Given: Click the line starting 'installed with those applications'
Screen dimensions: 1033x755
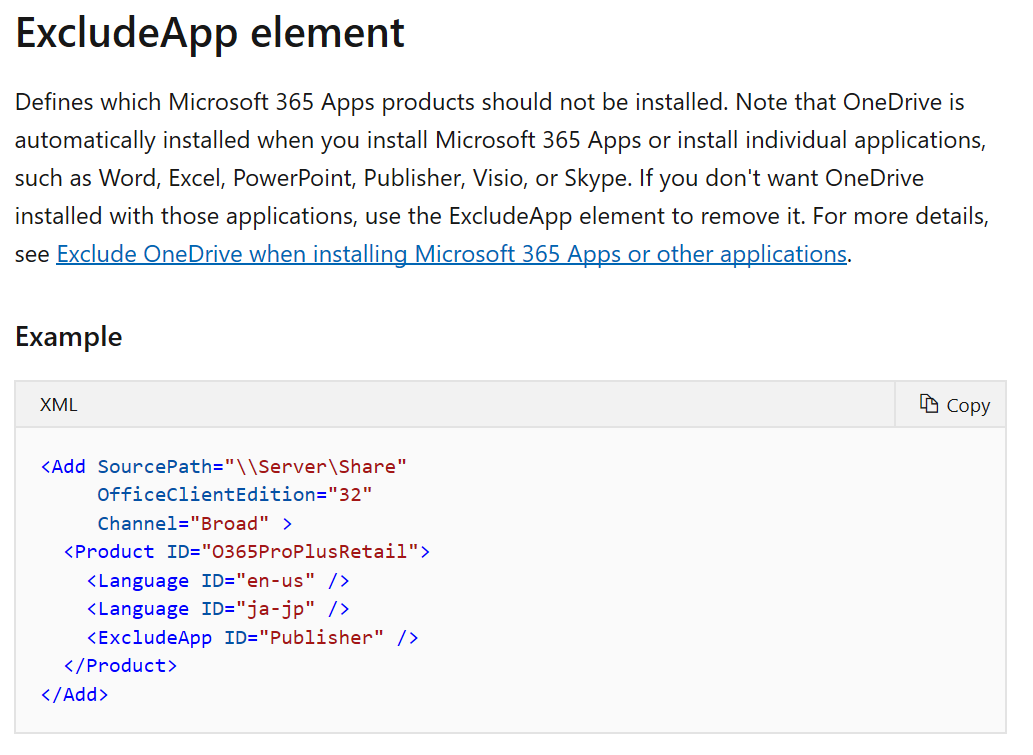Looking at the screenshot, I should click(502, 216).
